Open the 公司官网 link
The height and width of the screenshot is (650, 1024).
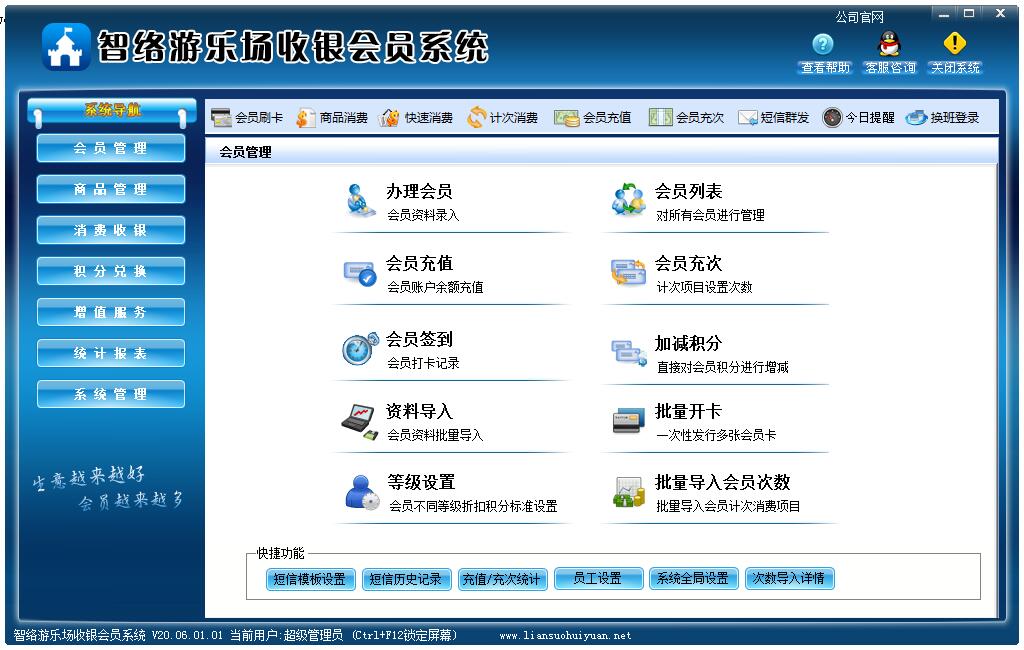pos(859,17)
